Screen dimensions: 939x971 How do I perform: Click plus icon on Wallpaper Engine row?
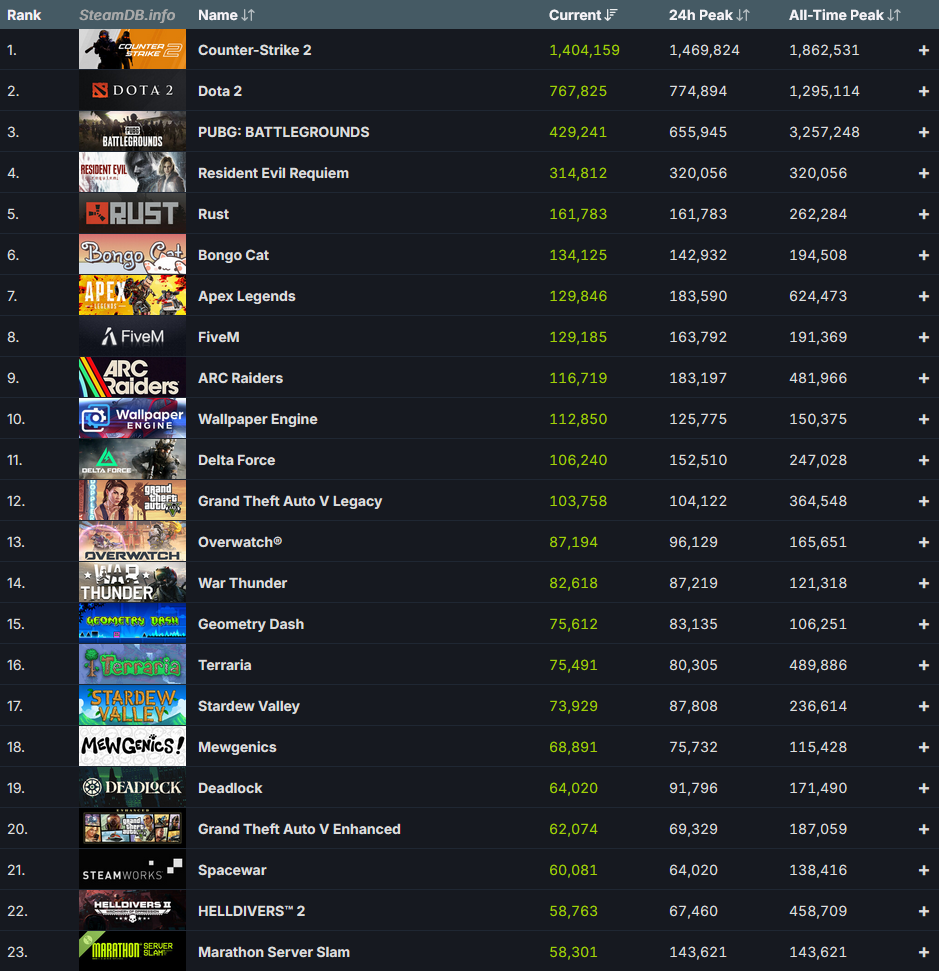(924, 419)
